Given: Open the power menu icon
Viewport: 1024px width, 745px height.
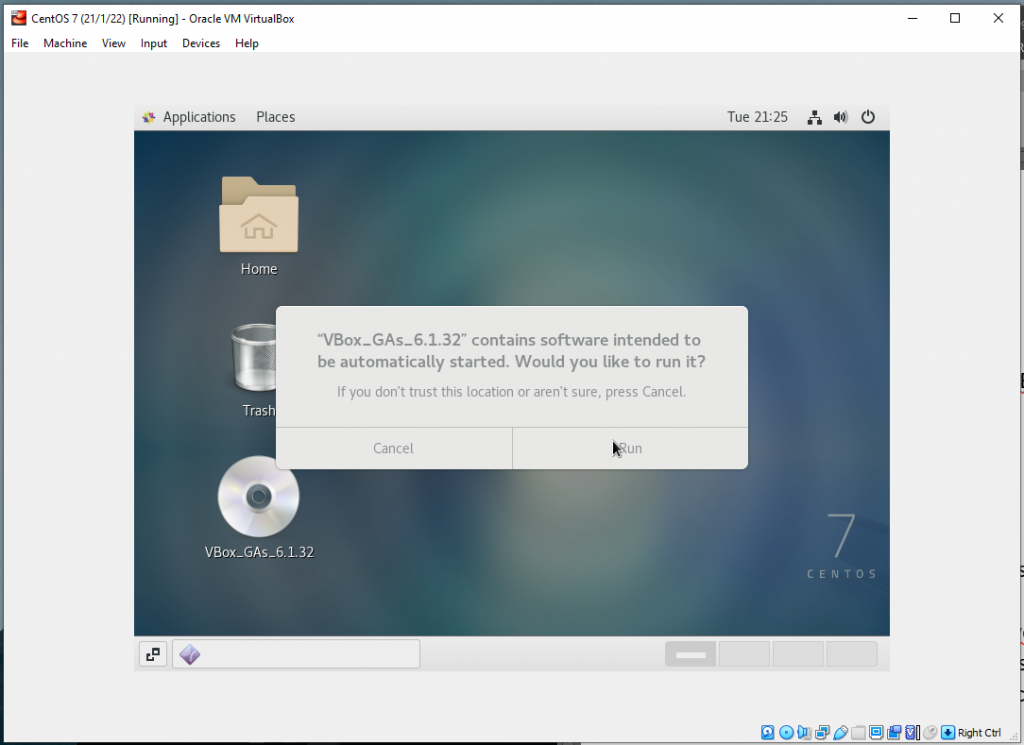Looking at the screenshot, I should pyautogui.click(x=868, y=118).
